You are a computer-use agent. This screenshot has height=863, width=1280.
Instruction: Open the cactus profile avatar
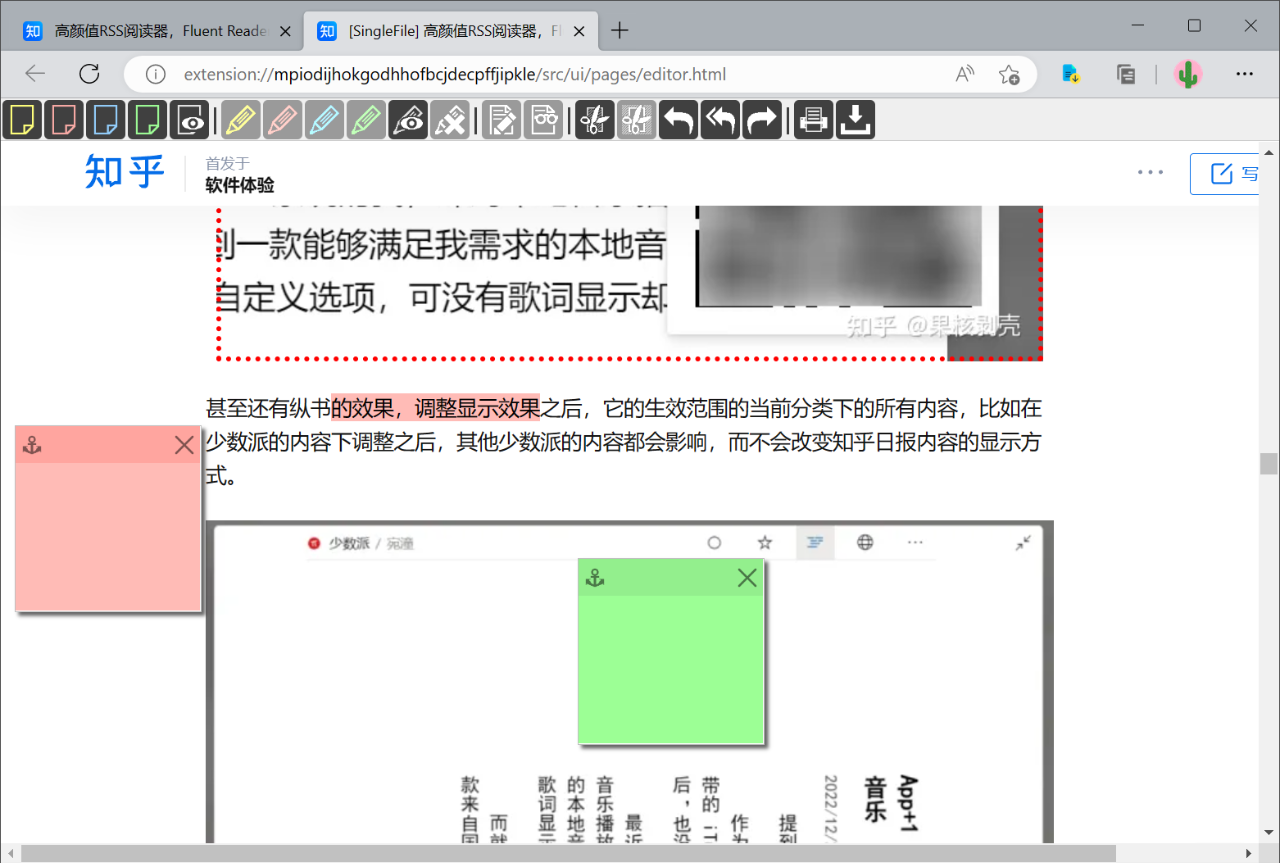click(1188, 74)
